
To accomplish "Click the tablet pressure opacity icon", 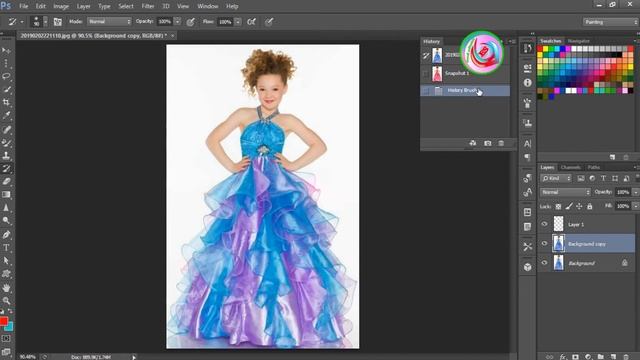I will click(x=191, y=22).
